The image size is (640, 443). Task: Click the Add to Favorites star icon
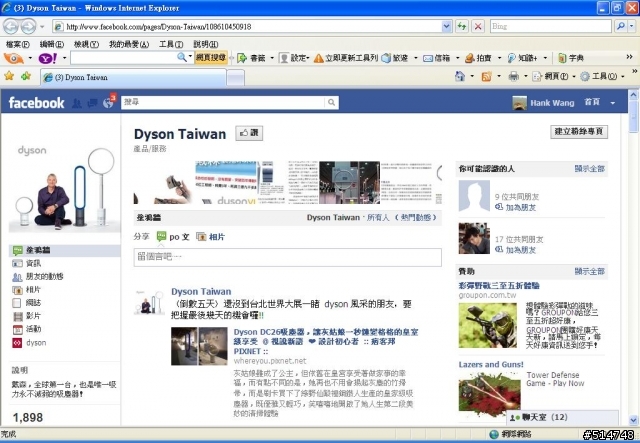coord(26,76)
